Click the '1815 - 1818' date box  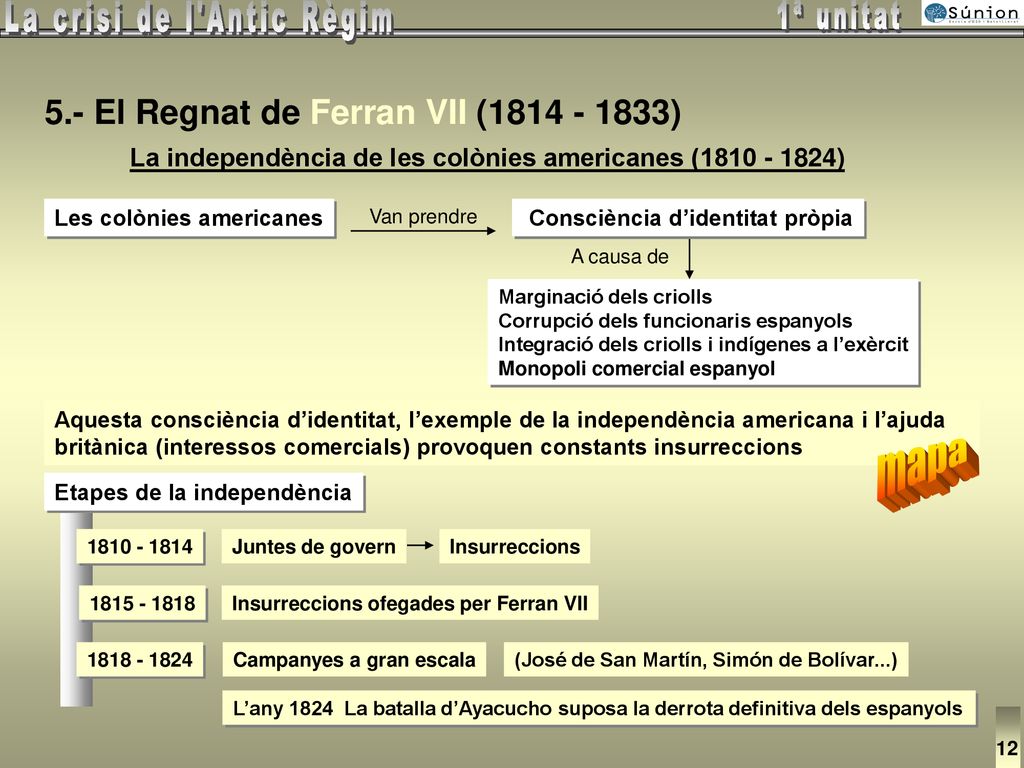coord(142,603)
